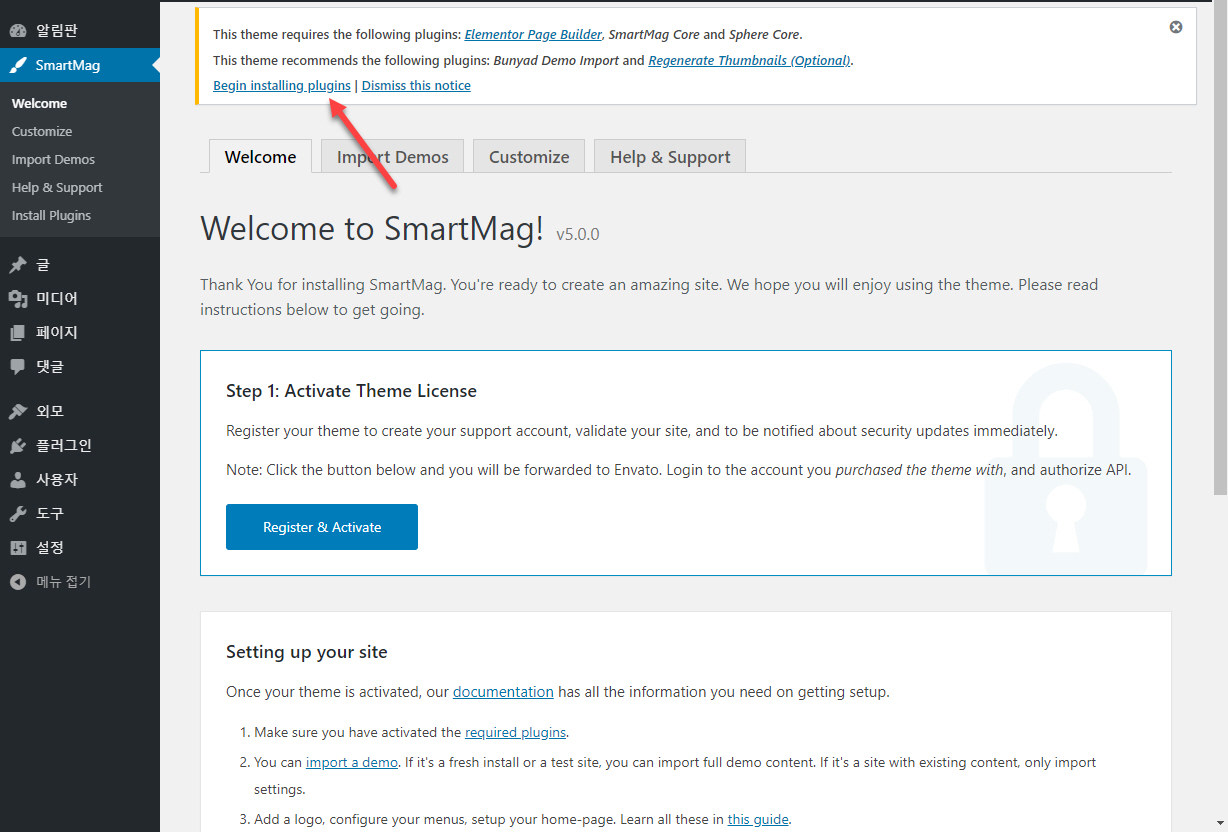The width and height of the screenshot is (1228, 832).
Task: Click the Register & Activate button
Action: click(322, 527)
